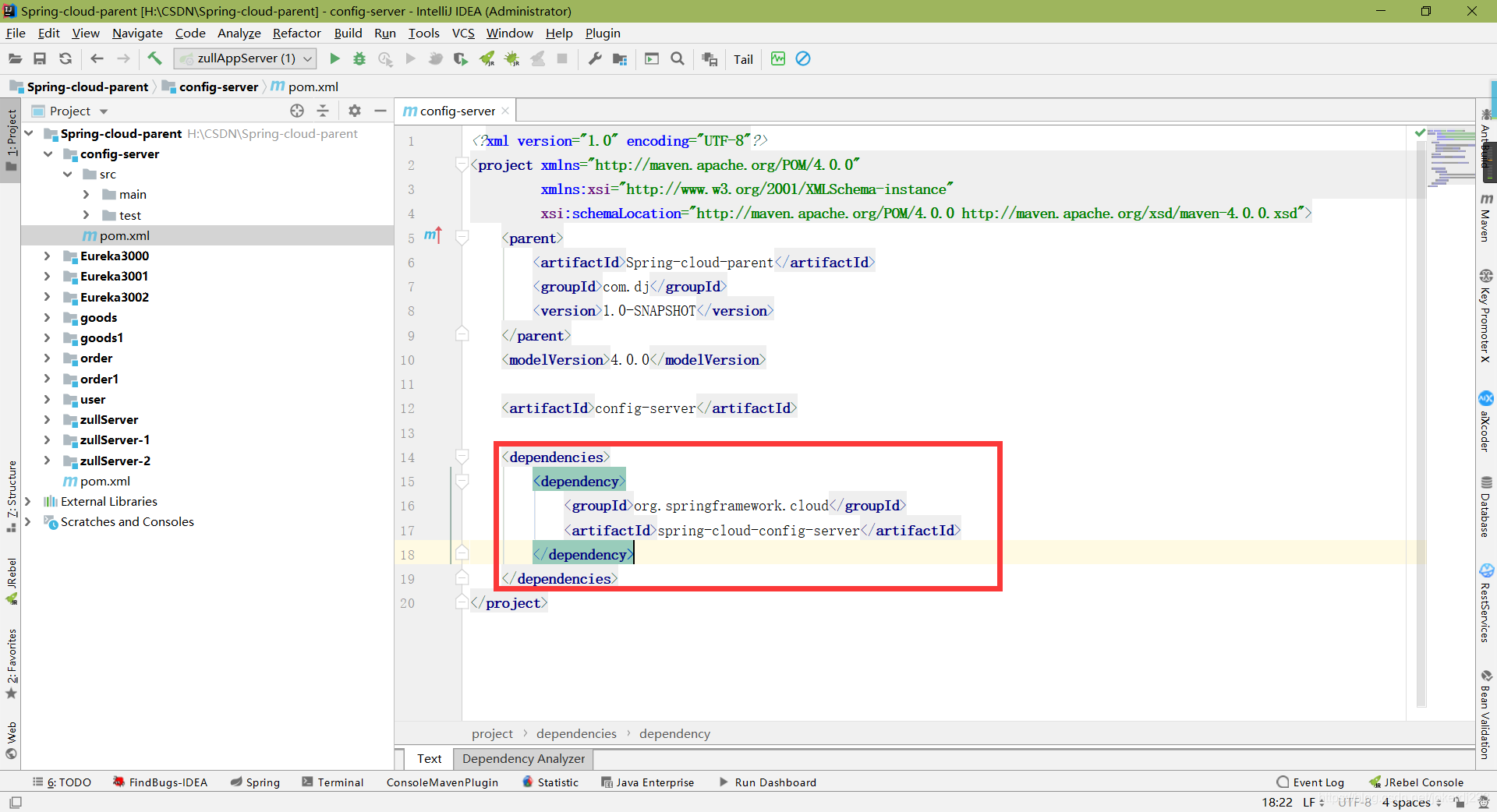Click the Maven reimport gutter icon on line 5

pos(433,235)
